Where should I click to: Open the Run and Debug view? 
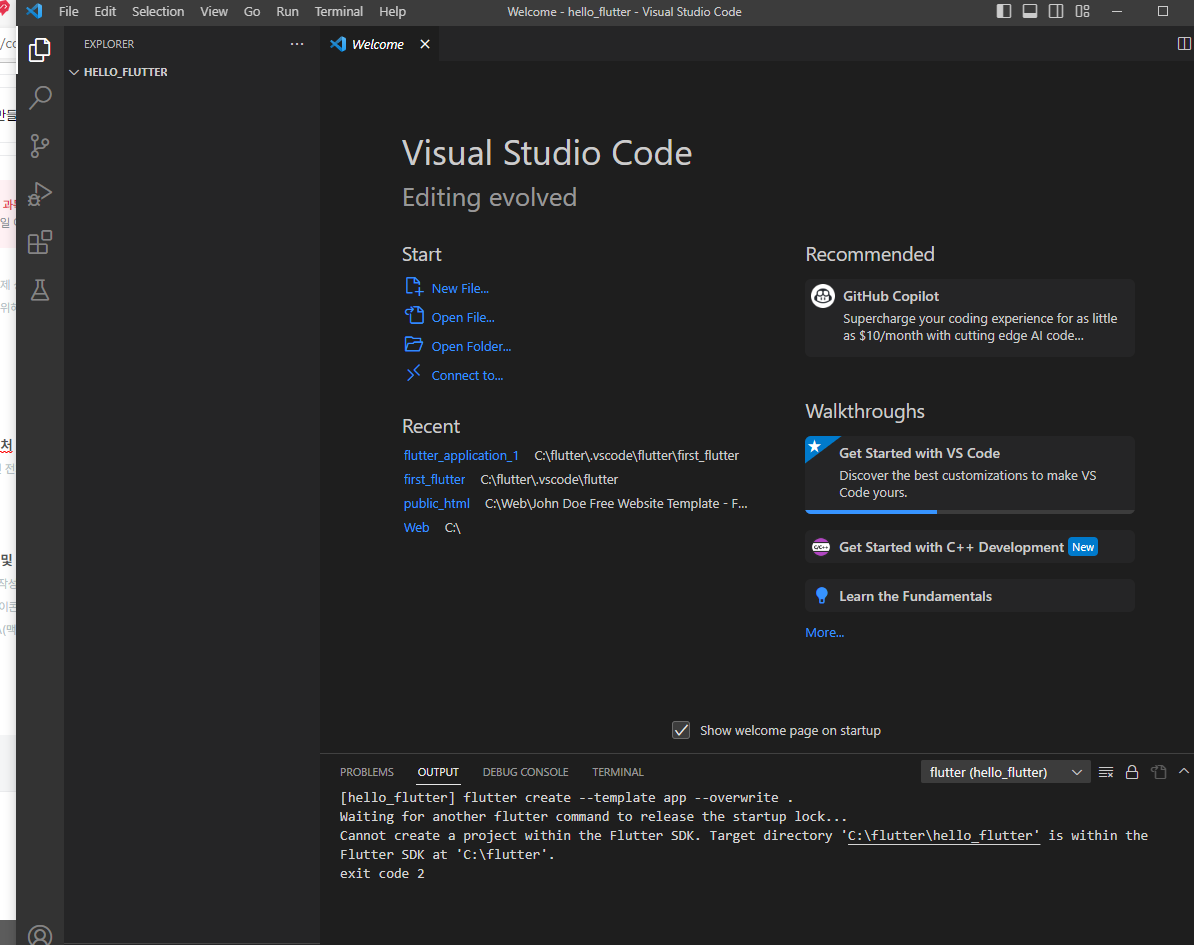click(x=40, y=194)
